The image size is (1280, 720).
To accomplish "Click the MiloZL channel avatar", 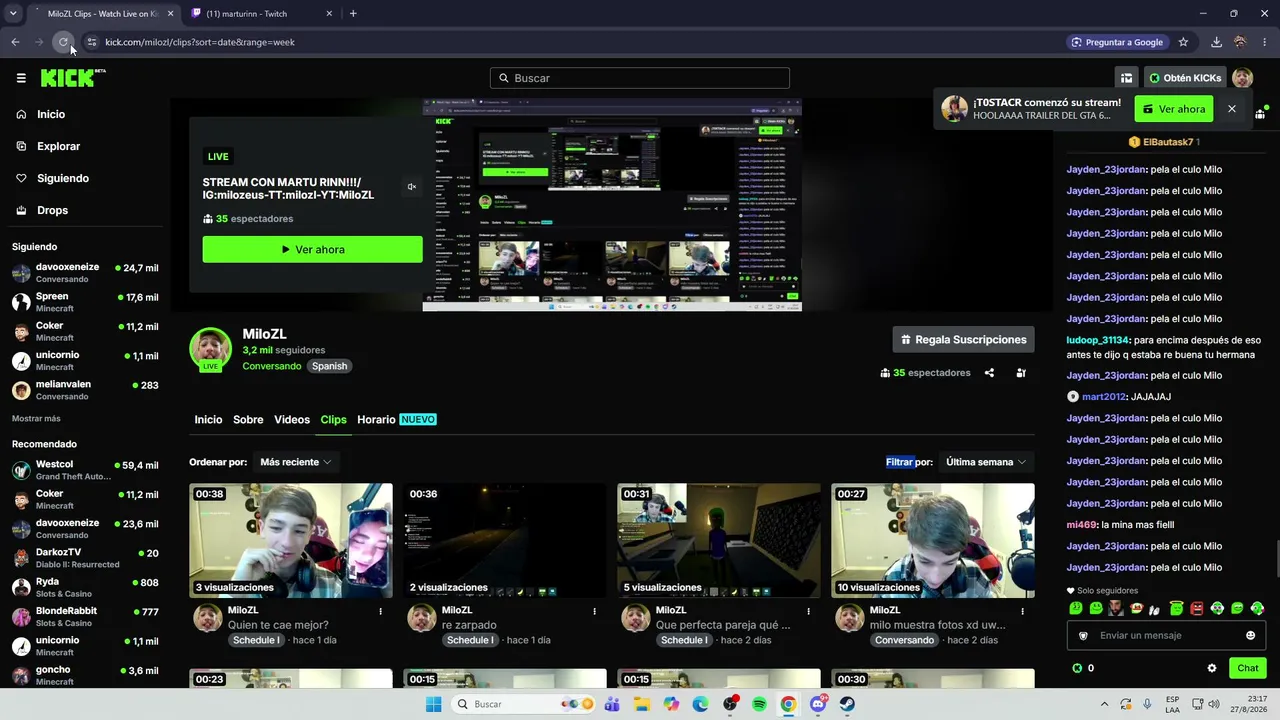I will coord(210,349).
